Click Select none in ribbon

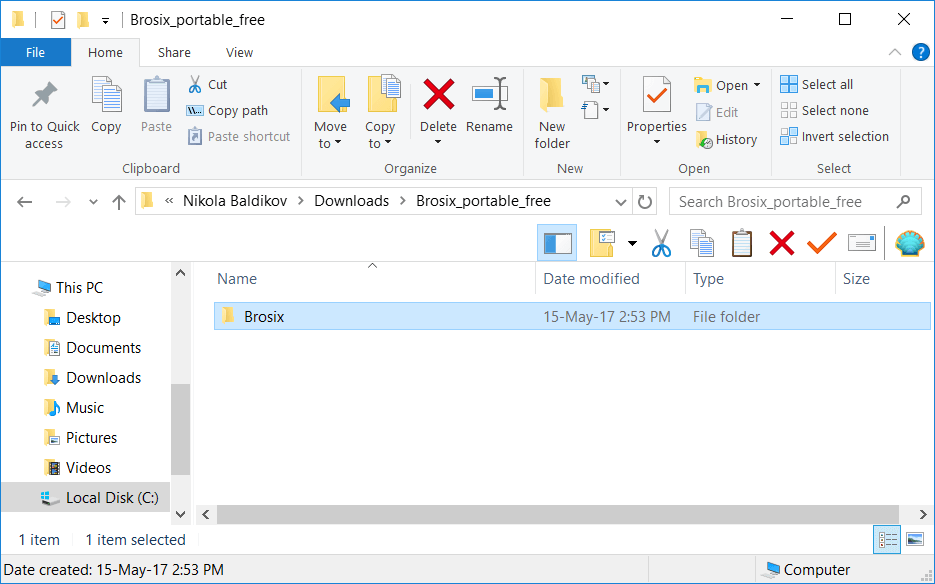tap(824, 110)
